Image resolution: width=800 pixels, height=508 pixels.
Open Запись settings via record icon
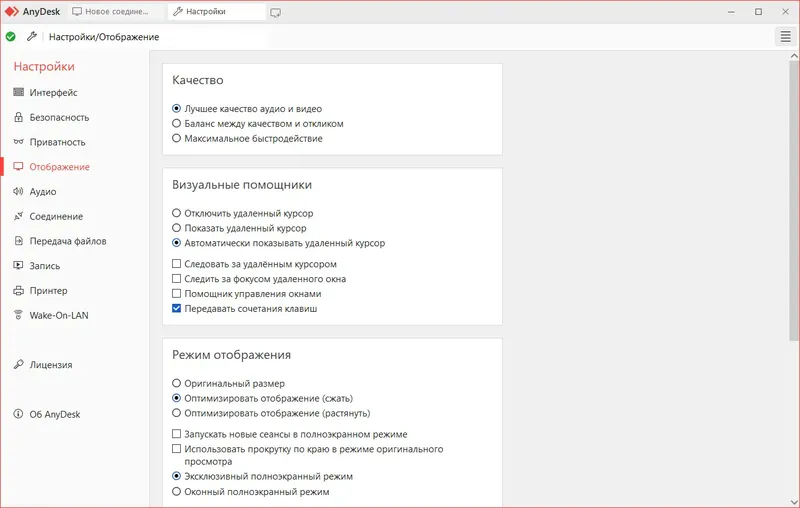coord(18,266)
